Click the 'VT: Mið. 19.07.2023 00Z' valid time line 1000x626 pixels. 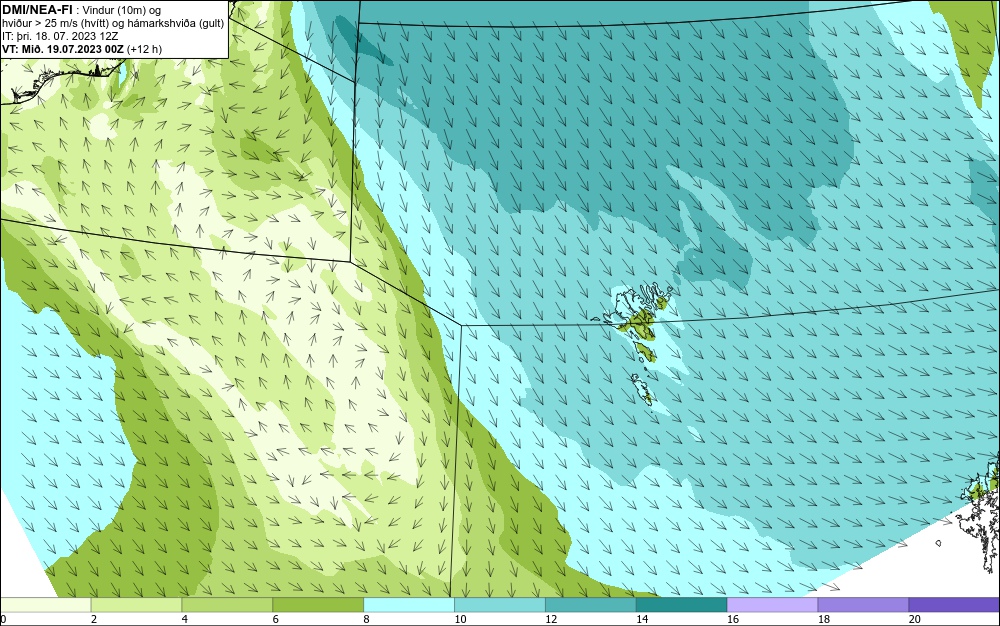(82, 49)
